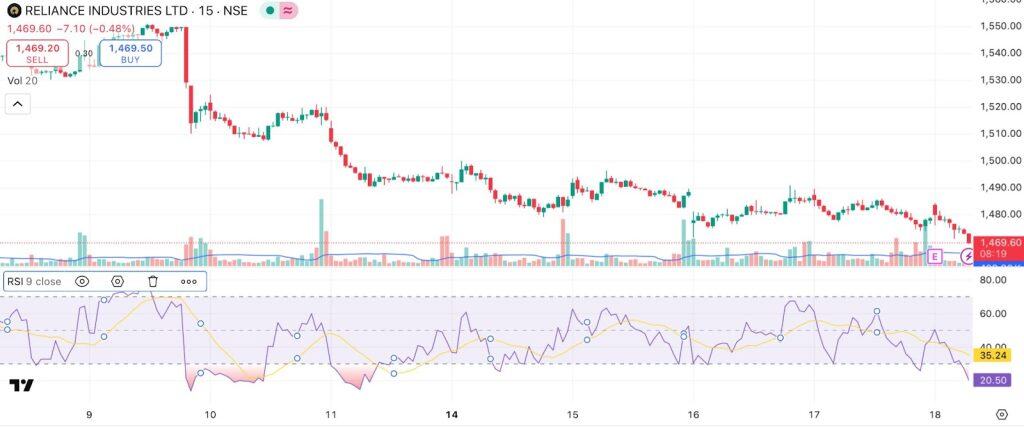The image size is (1024, 427).
Task: Click the 1,550.00 price axis label
Action: click(1000, 25)
